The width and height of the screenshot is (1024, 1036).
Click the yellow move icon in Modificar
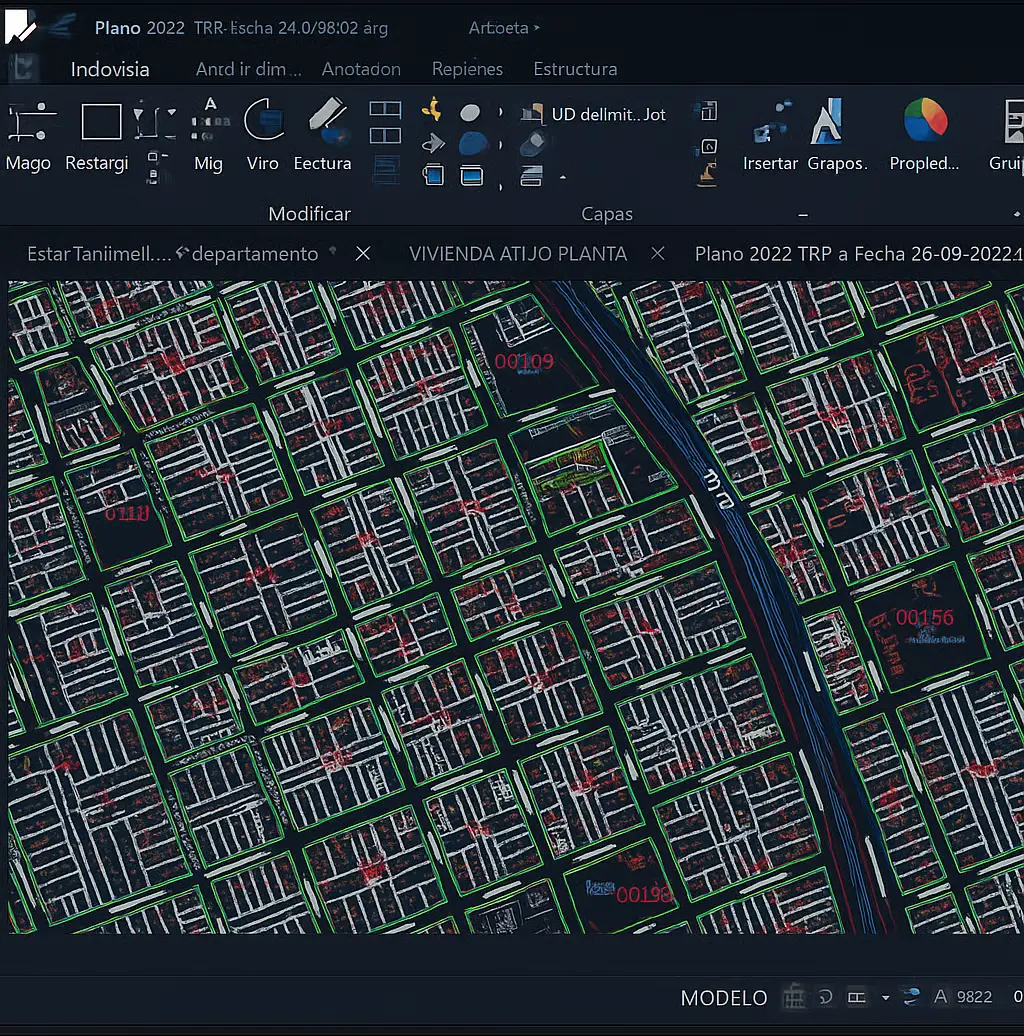pyautogui.click(x=431, y=110)
